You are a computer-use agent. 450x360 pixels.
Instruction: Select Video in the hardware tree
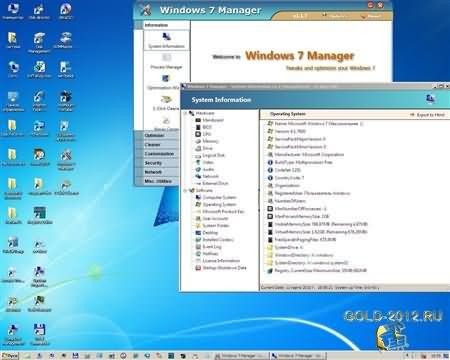(x=205, y=162)
